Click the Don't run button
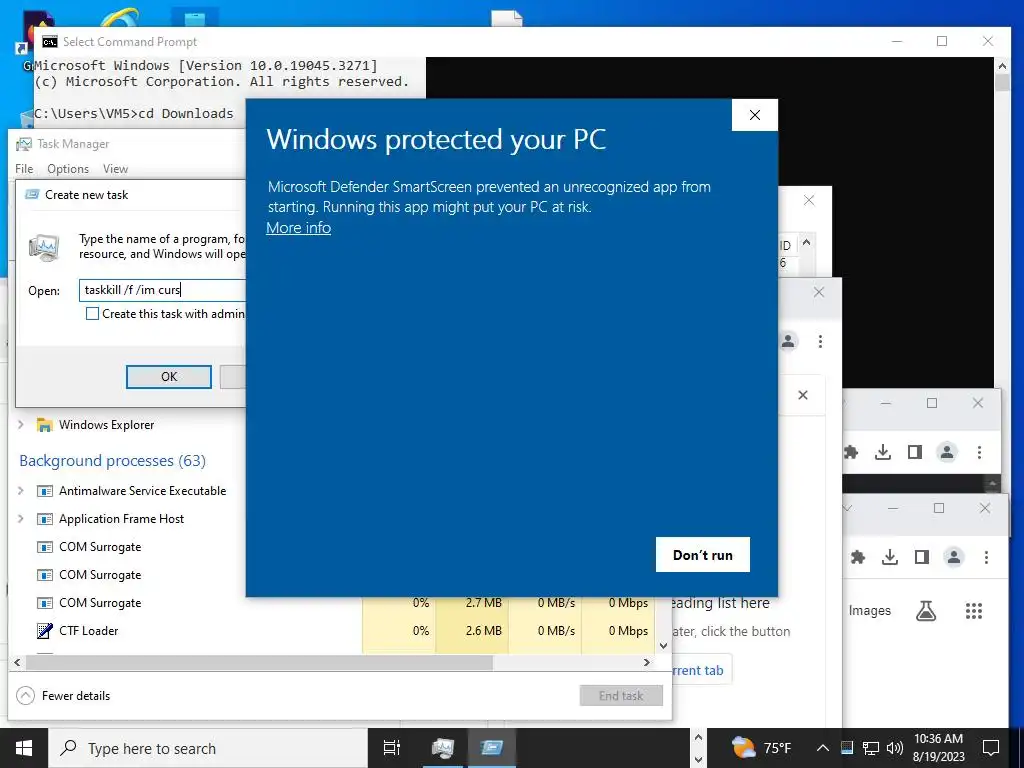 [x=703, y=554]
